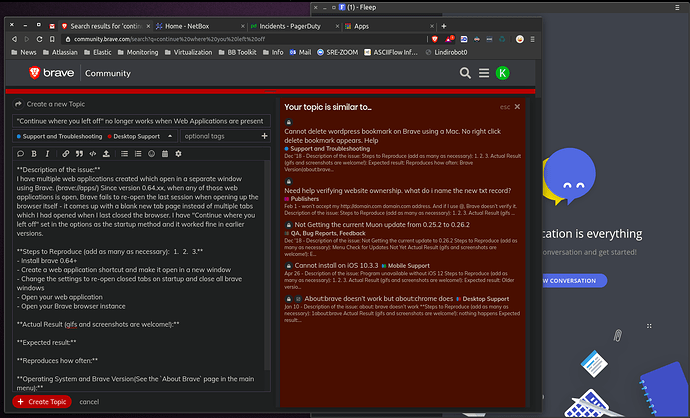Viewport: 690px width, 418px height.
Task: Click the Italic formatting icon in editor
Action: tap(47, 154)
